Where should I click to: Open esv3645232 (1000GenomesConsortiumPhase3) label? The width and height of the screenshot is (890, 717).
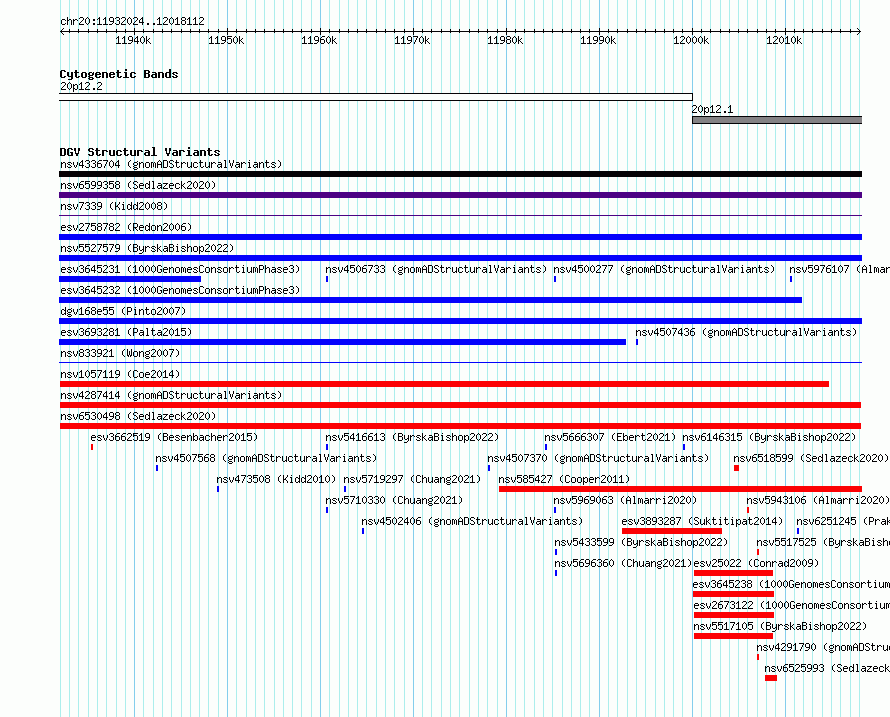click(x=180, y=291)
